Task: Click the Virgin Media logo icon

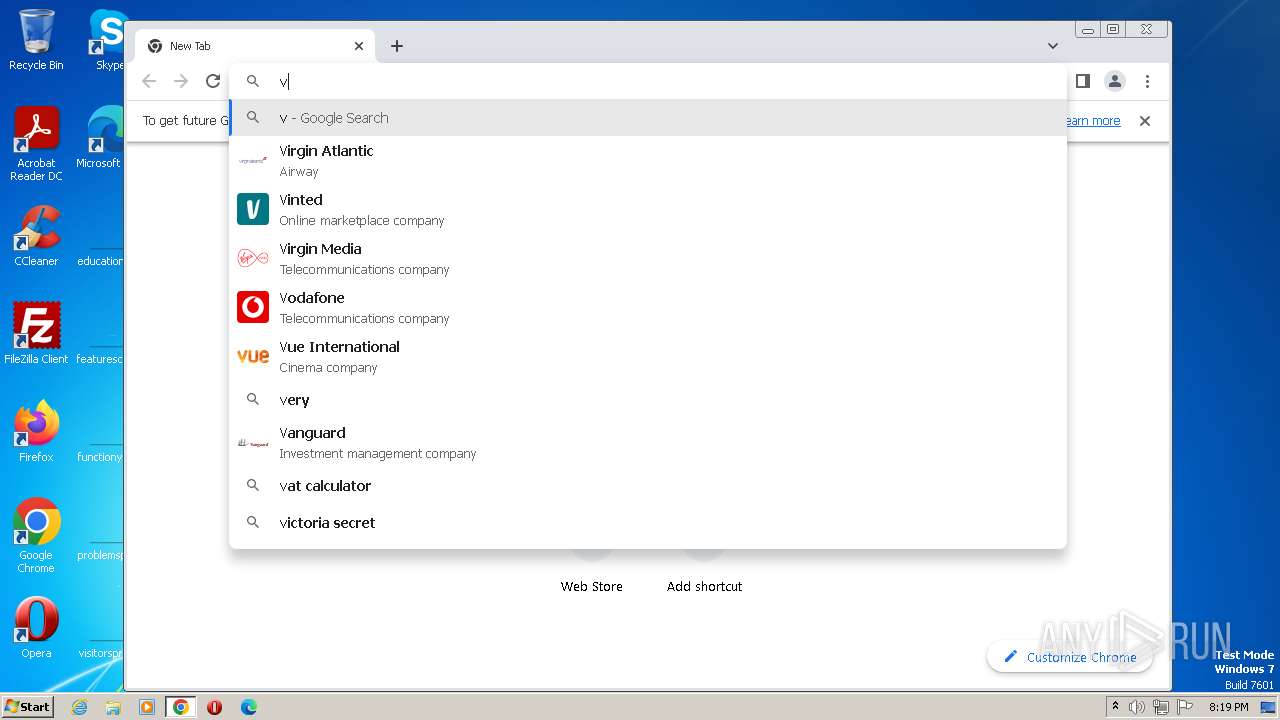Action: 253,258
